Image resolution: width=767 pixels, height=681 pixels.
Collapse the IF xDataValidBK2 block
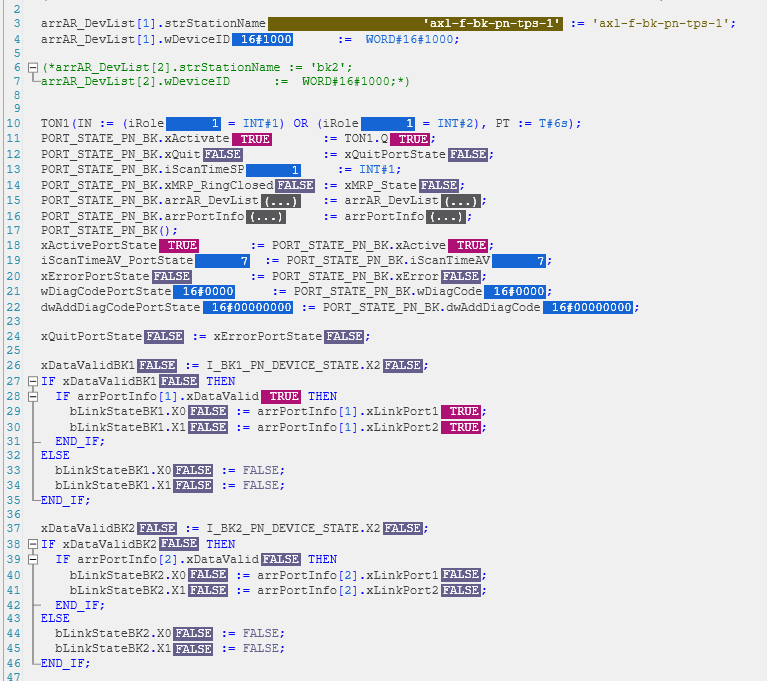click(33, 544)
